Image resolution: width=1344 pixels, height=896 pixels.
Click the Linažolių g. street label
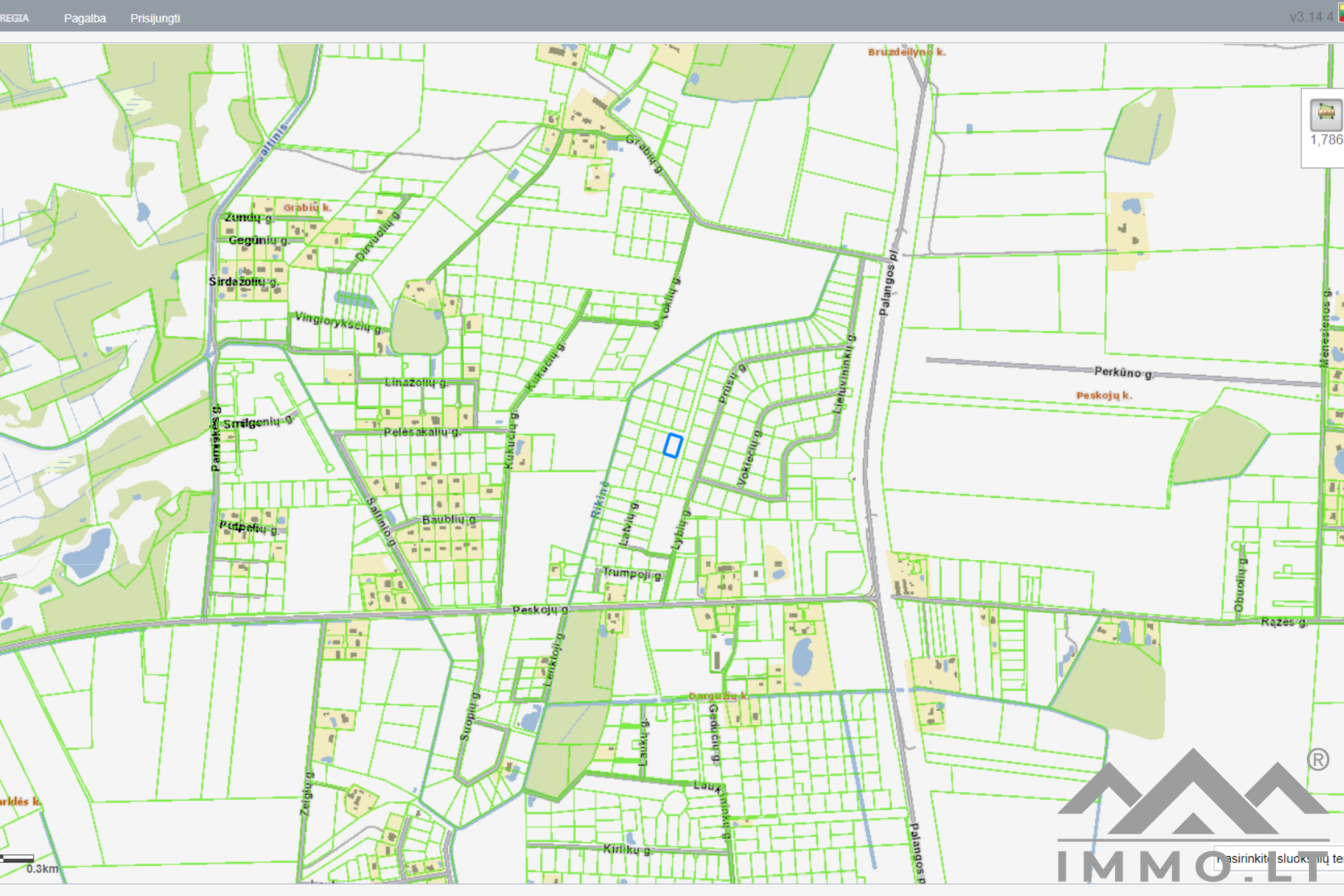pos(416,382)
